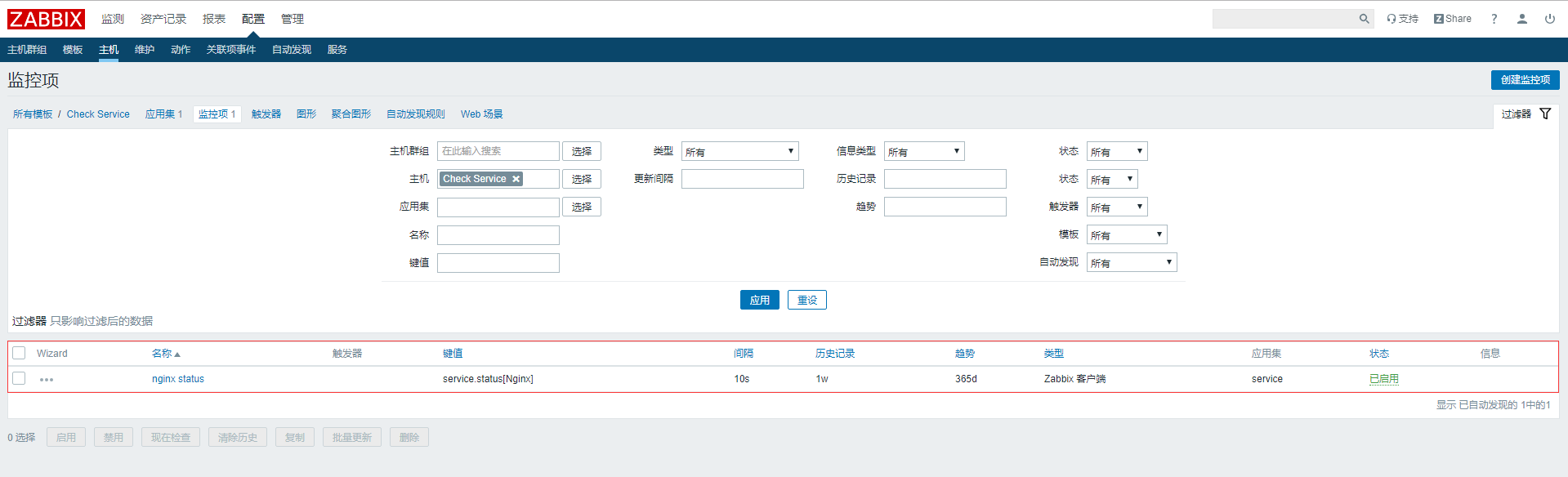1568x477 pixels.
Task: Open the nginx status wizard dots menu
Action: point(47,380)
